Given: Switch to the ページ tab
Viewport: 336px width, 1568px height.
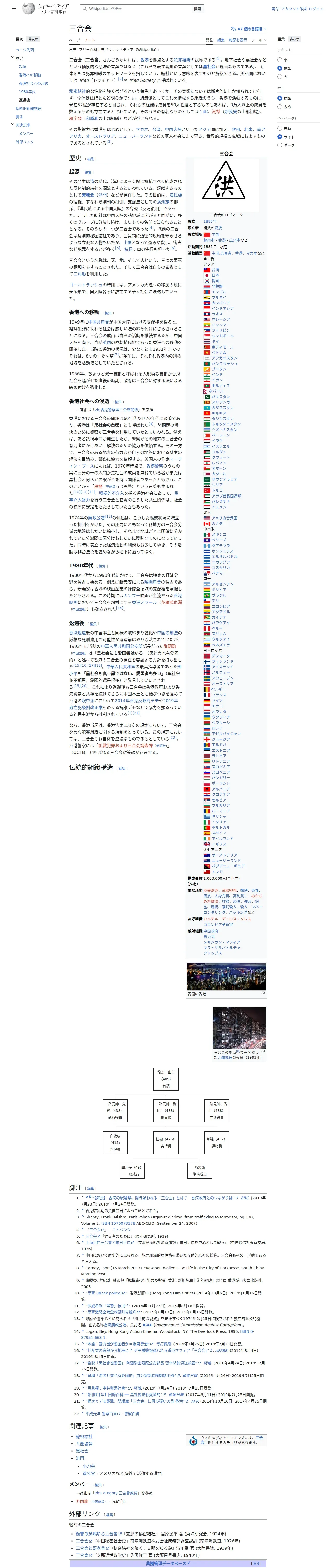Looking at the screenshot, I should pos(74,40).
